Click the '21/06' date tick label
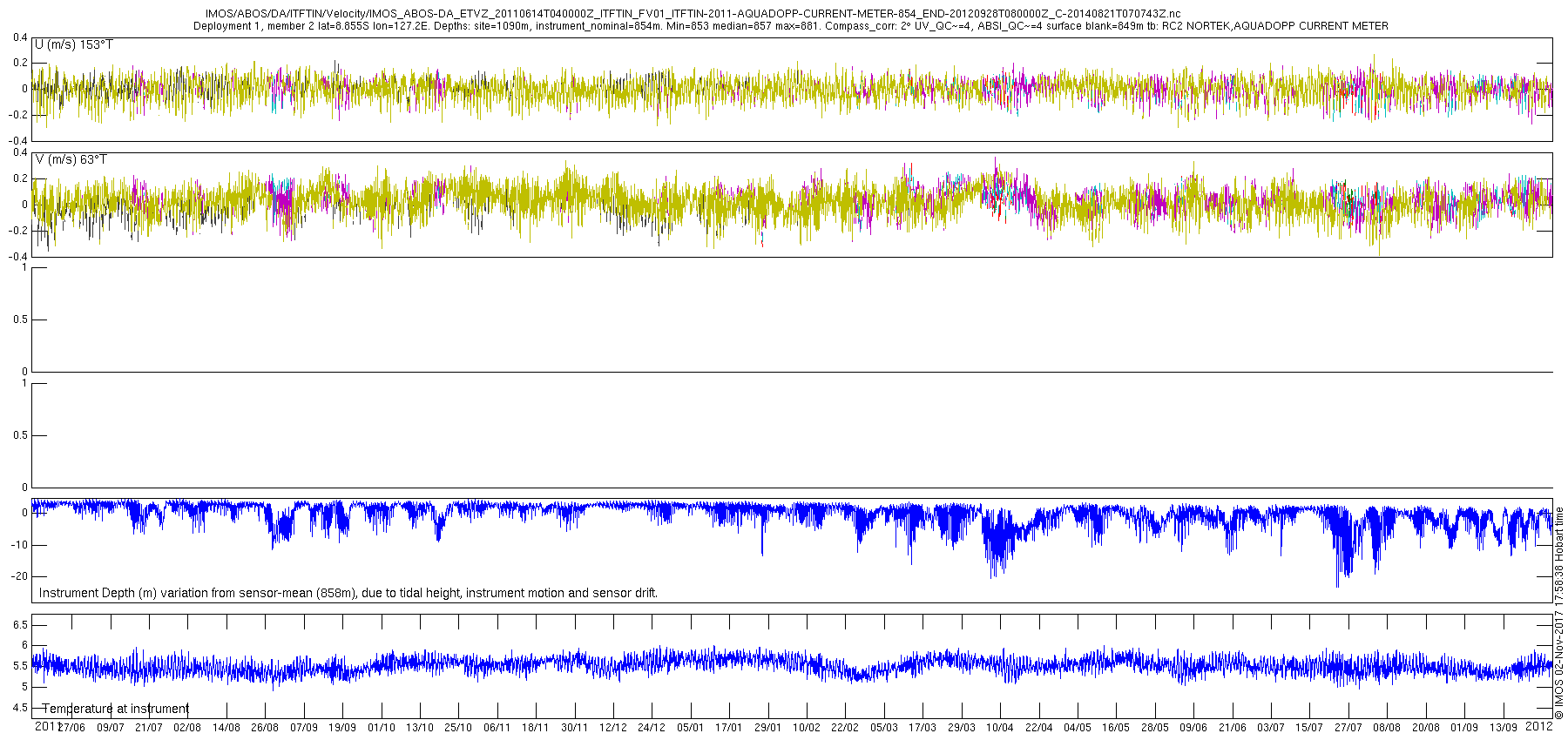This screenshot has height=740, width=1568. pyautogui.click(x=1233, y=728)
